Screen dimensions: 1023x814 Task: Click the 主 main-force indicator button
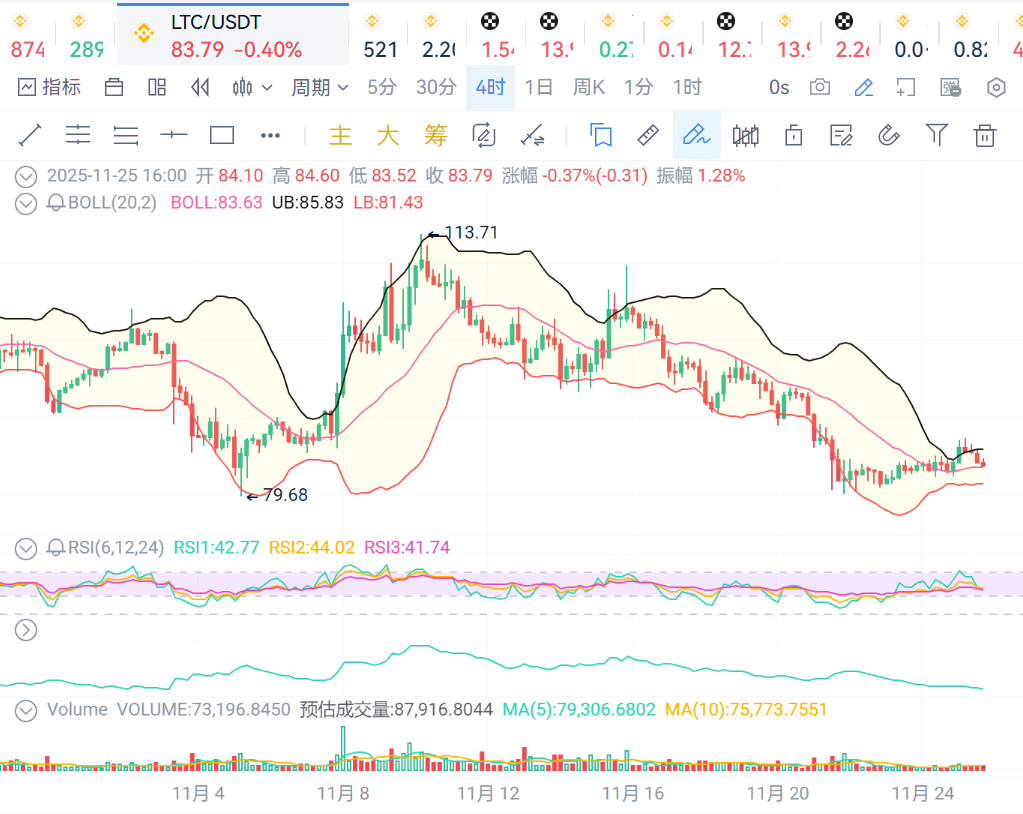point(341,135)
